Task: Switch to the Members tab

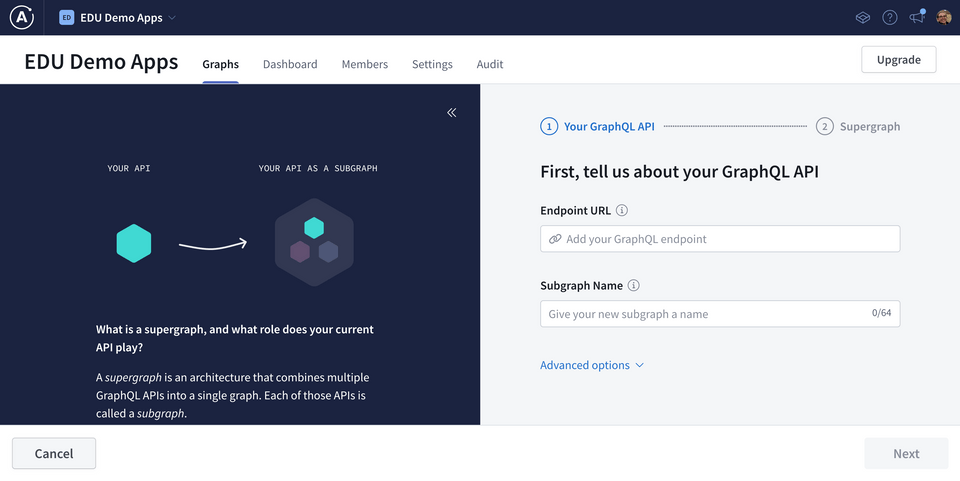Action: (365, 64)
